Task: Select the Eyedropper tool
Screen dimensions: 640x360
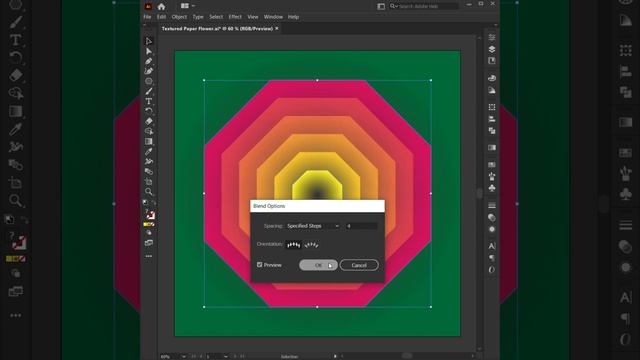Action: [x=149, y=151]
